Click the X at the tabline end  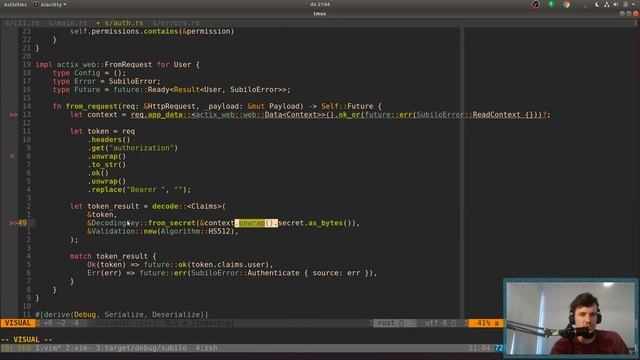point(636,23)
